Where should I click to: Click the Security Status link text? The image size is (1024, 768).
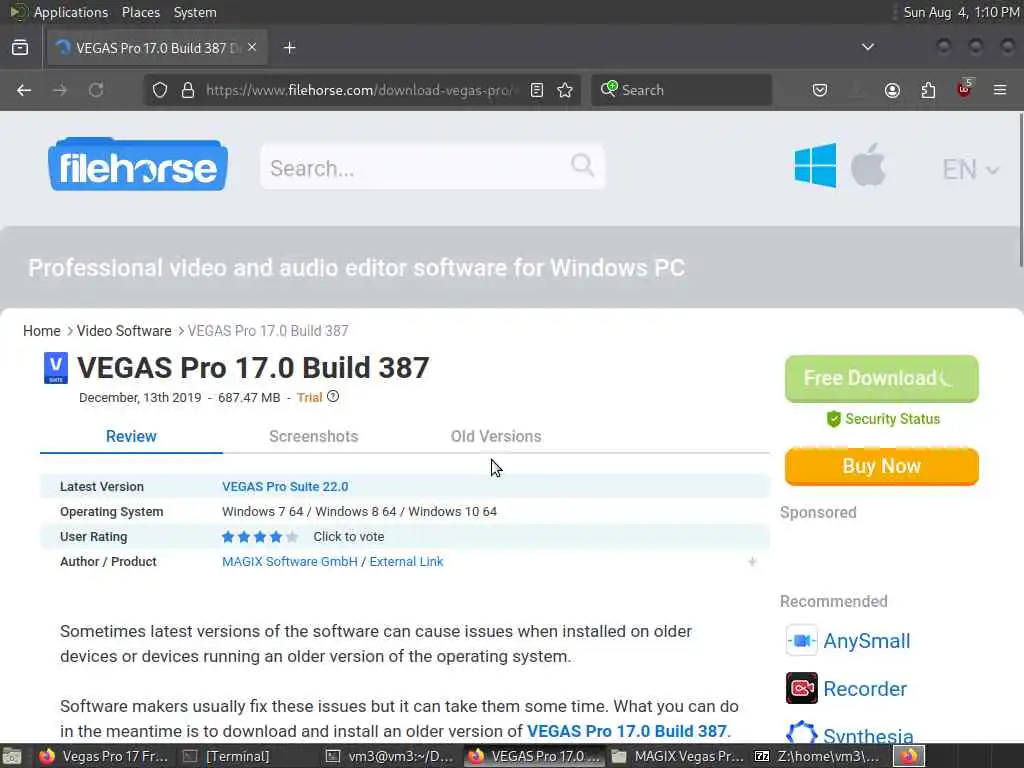[x=892, y=419]
